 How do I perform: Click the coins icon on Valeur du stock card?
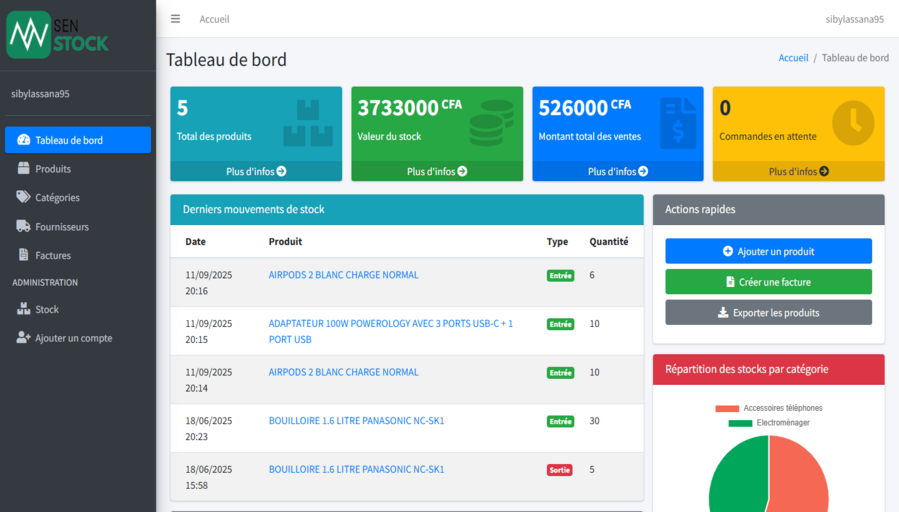pyautogui.click(x=490, y=123)
